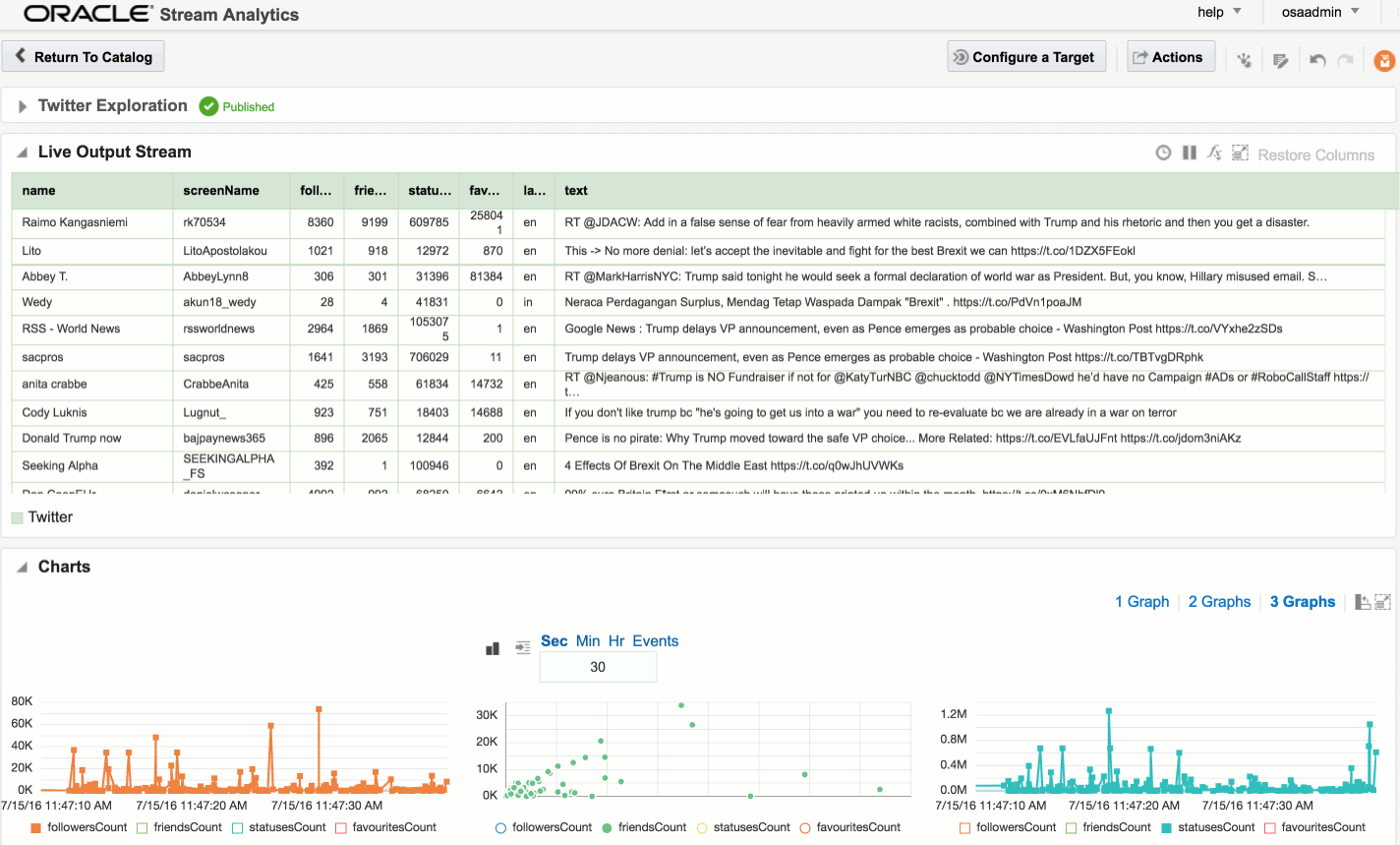1400x845 pixels.
Task: Switch to the 2 Graphs view
Action: coord(1219,602)
